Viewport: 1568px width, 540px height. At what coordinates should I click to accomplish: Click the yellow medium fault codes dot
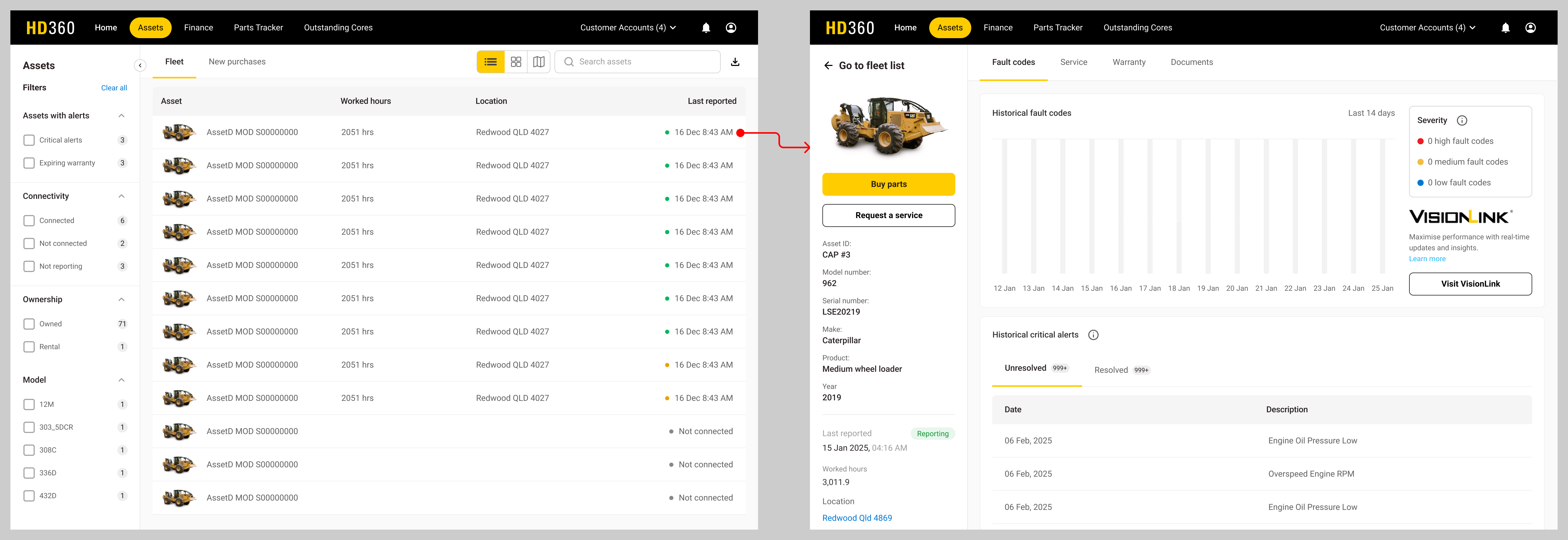pyautogui.click(x=1421, y=162)
